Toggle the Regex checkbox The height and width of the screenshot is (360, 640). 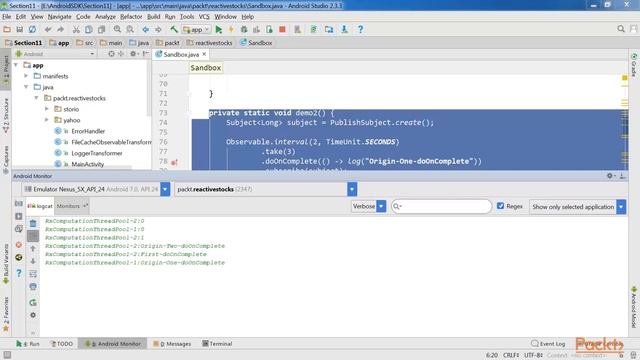click(x=500, y=206)
